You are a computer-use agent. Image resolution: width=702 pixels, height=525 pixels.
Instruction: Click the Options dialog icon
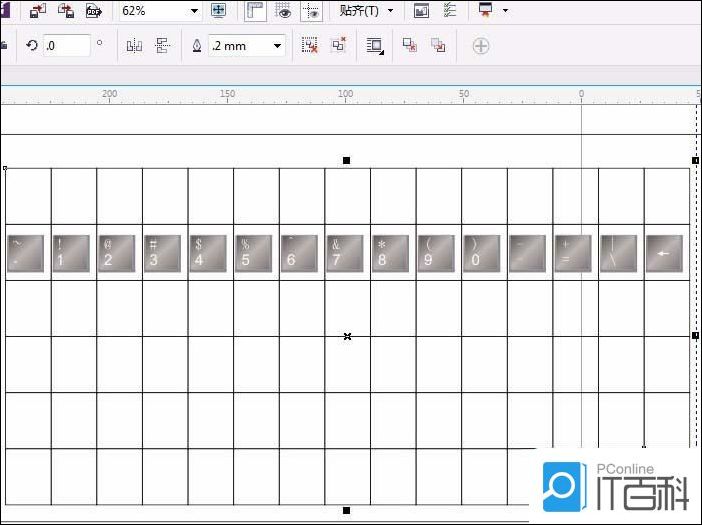coord(450,11)
